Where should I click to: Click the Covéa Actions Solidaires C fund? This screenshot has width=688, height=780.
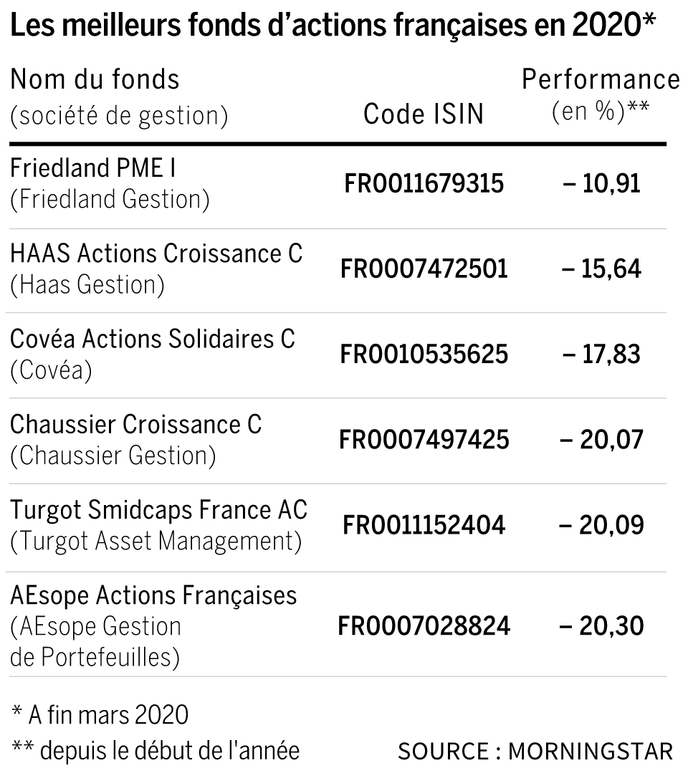point(153,339)
